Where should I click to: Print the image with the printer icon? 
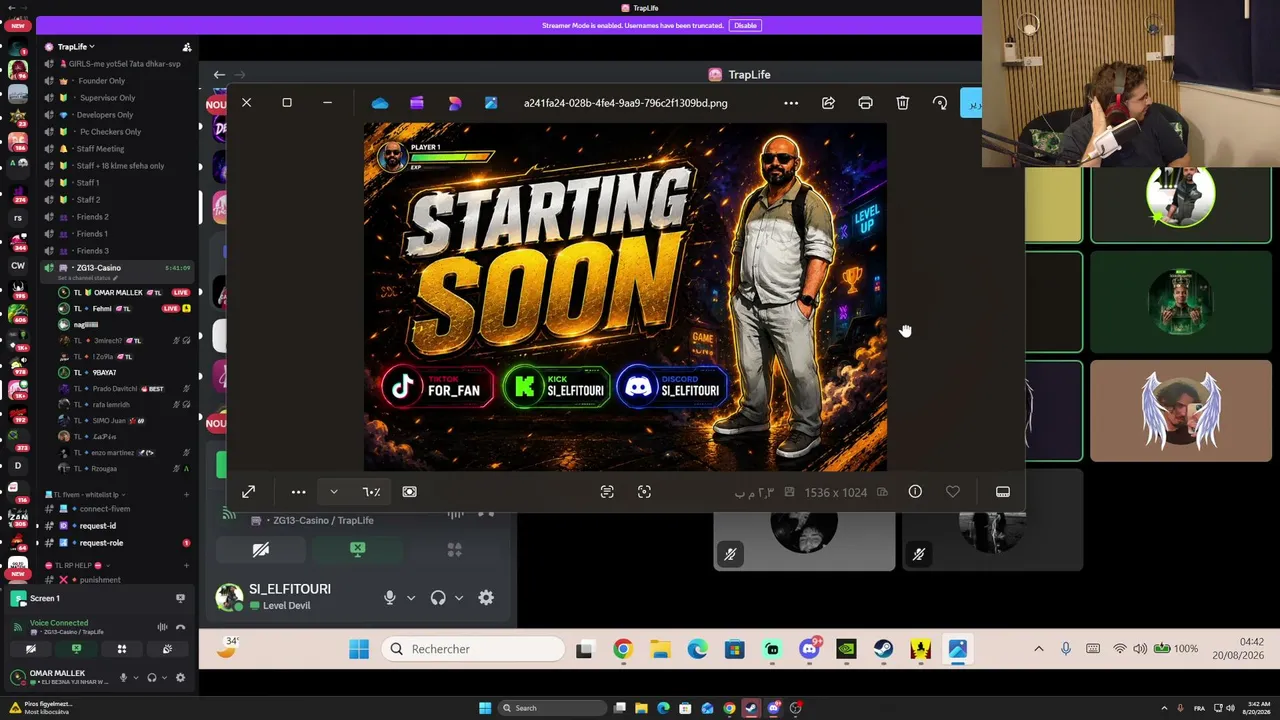tap(865, 103)
